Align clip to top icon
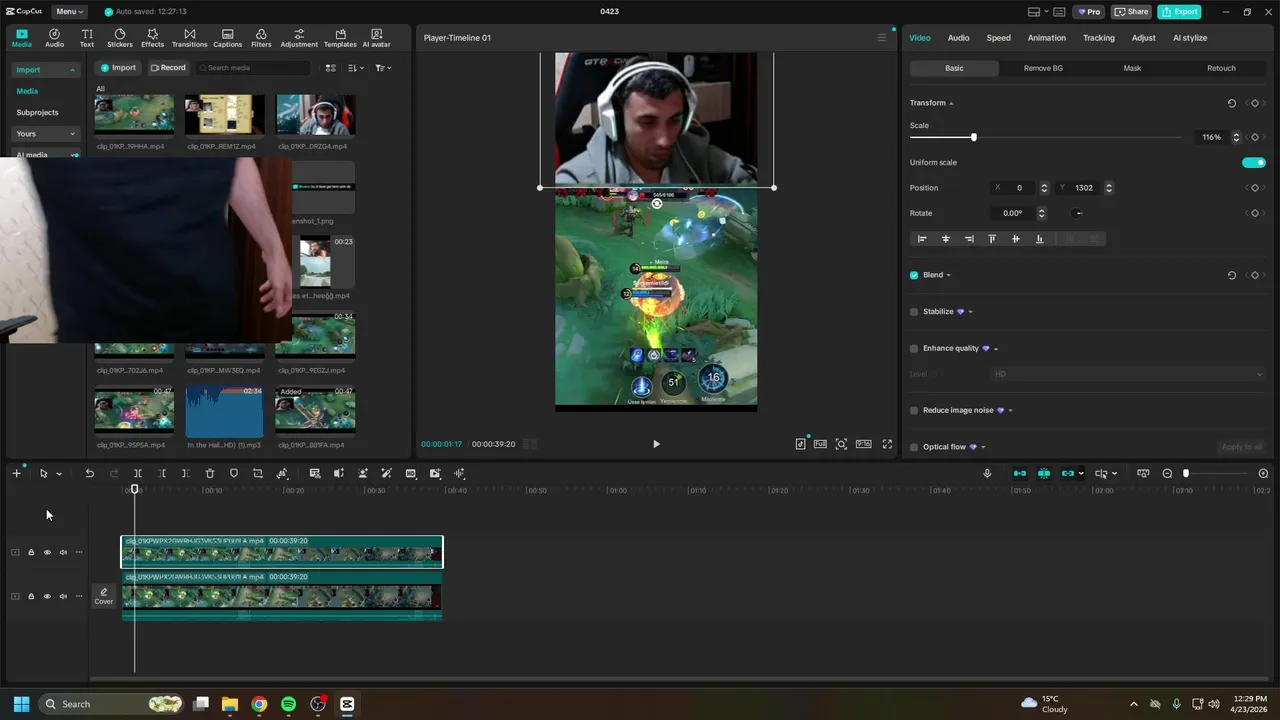The image size is (1280, 720). [x=992, y=239]
